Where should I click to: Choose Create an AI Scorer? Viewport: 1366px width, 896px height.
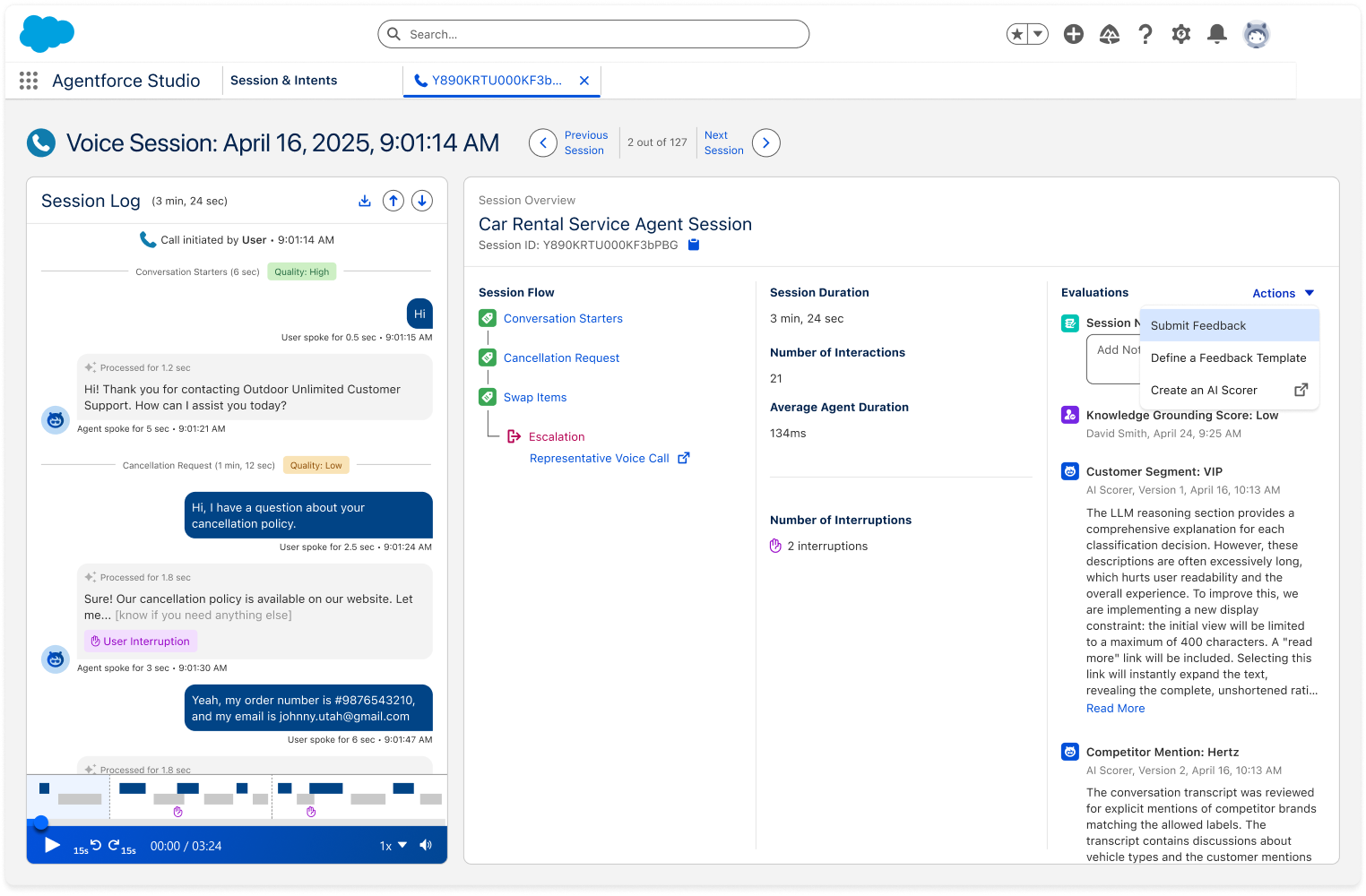pyautogui.click(x=1230, y=390)
